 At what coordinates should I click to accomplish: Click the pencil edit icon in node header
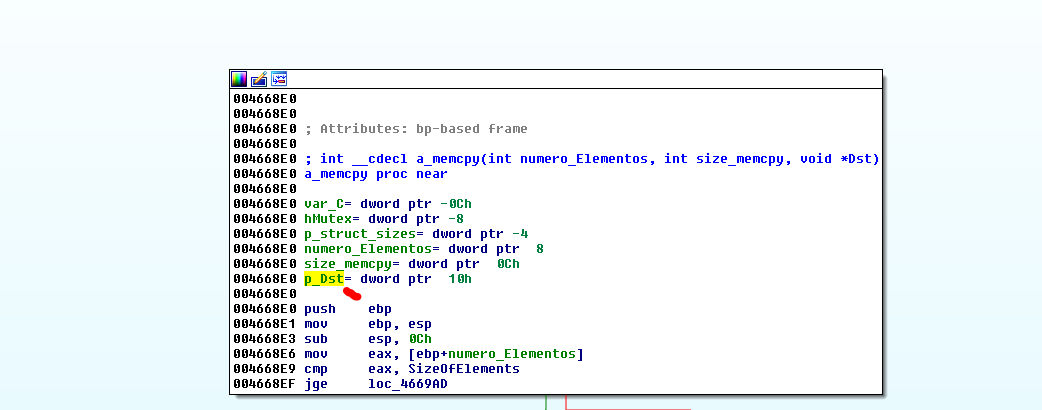[x=259, y=78]
